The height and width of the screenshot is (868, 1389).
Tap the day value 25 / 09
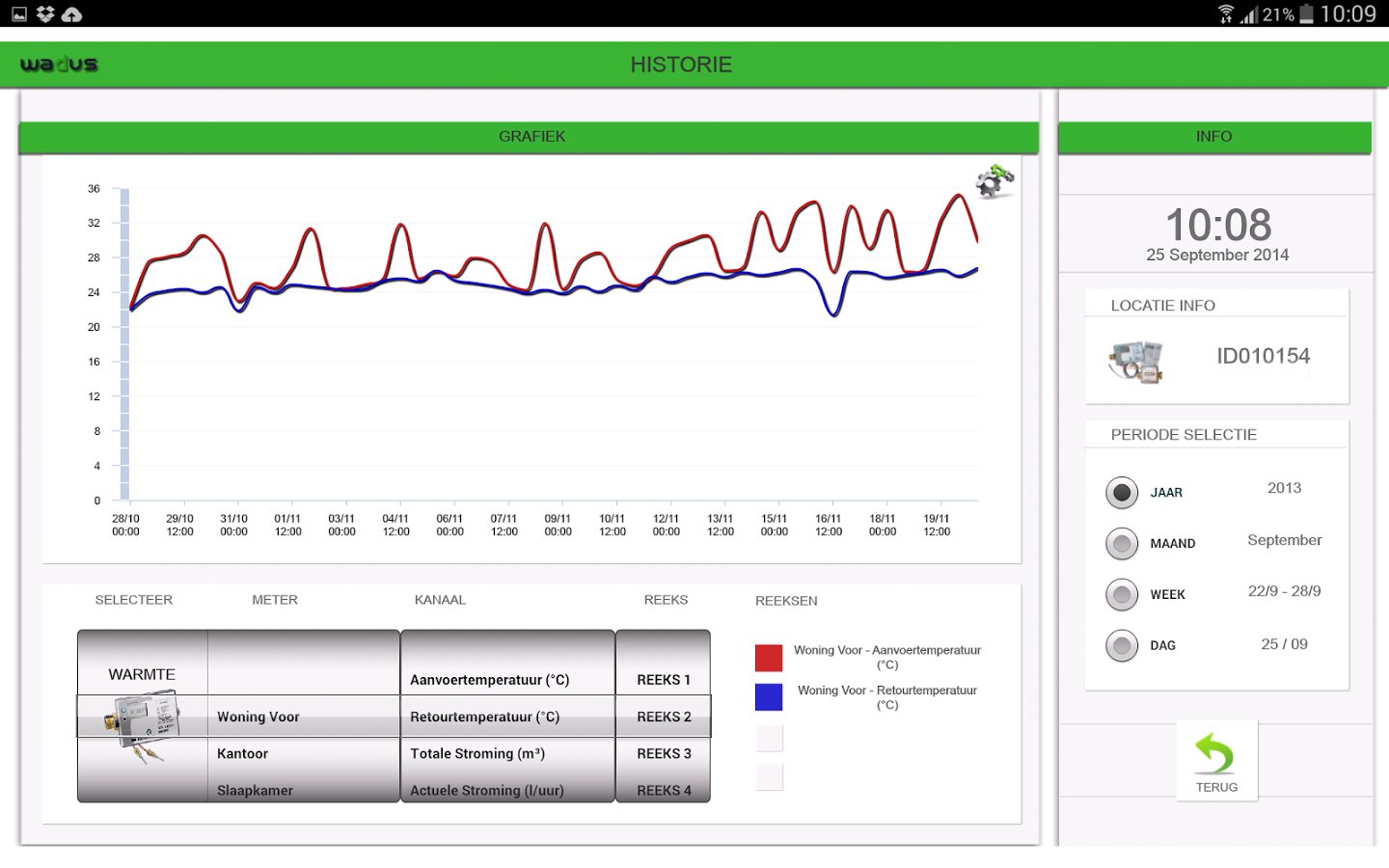pos(1284,644)
